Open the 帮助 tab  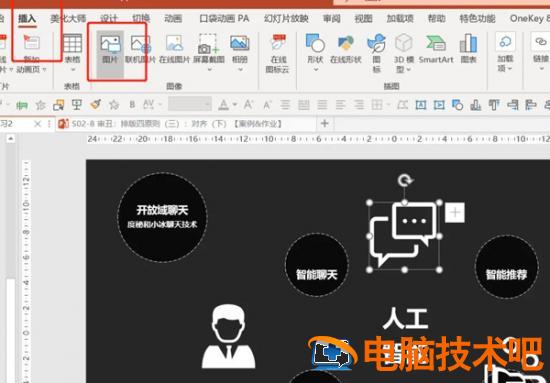pos(436,19)
